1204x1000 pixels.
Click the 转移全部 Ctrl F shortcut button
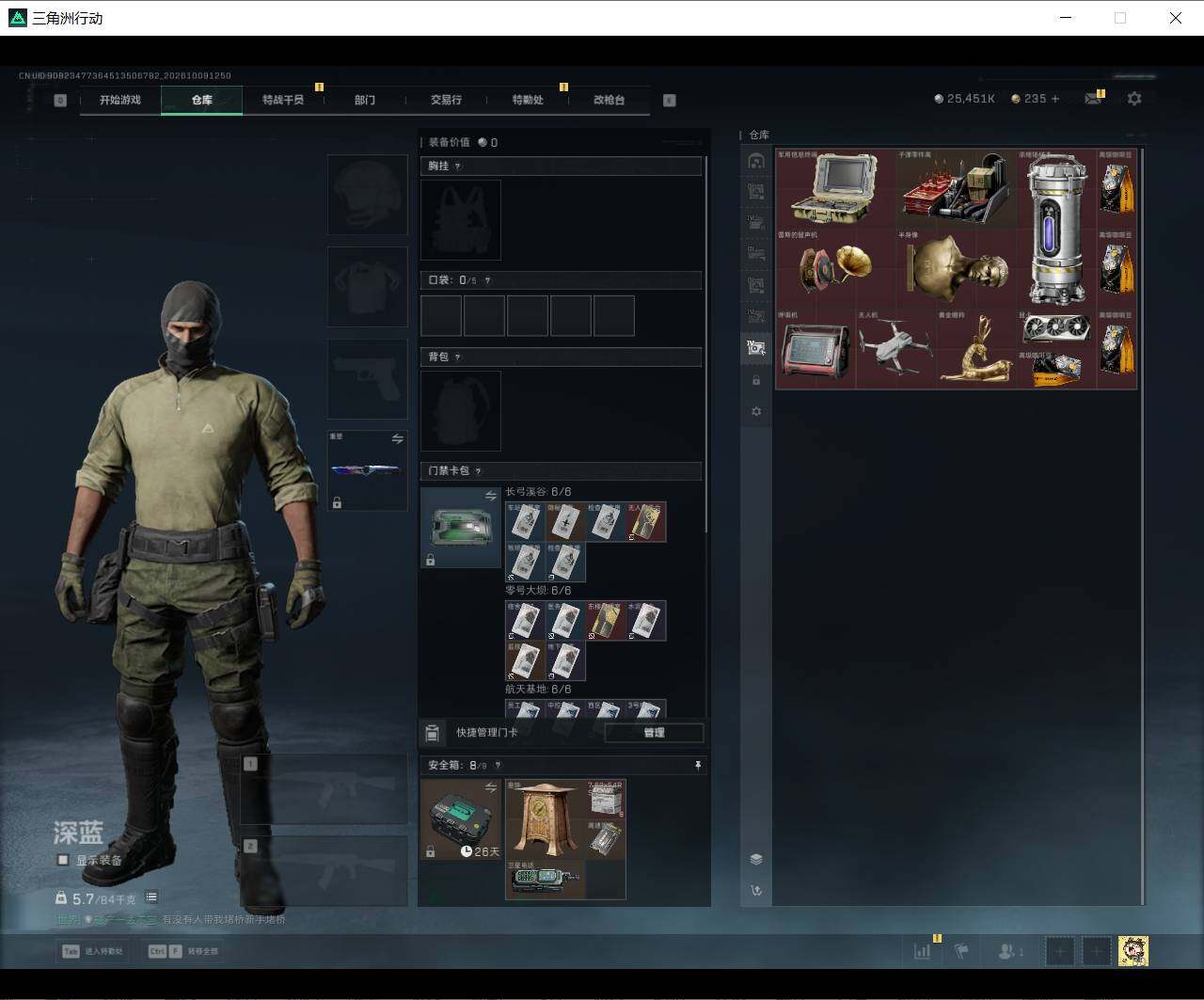(x=183, y=951)
